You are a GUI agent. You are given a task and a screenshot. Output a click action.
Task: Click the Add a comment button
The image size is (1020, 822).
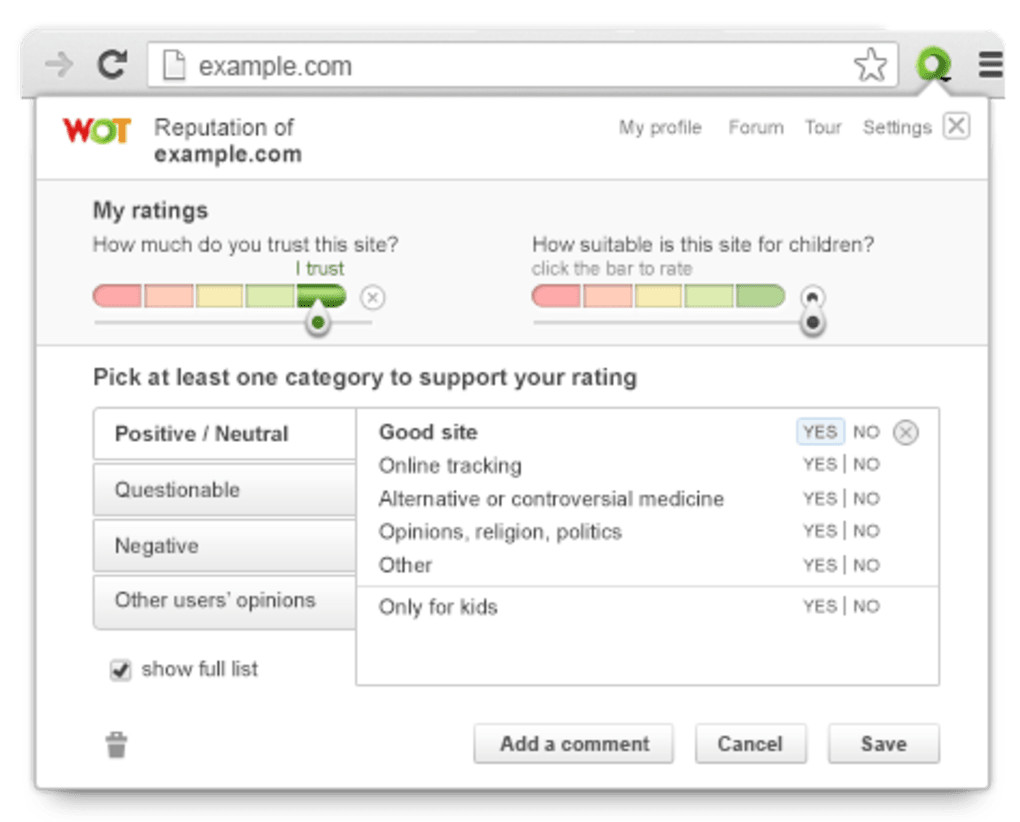[x=573, y=744]
